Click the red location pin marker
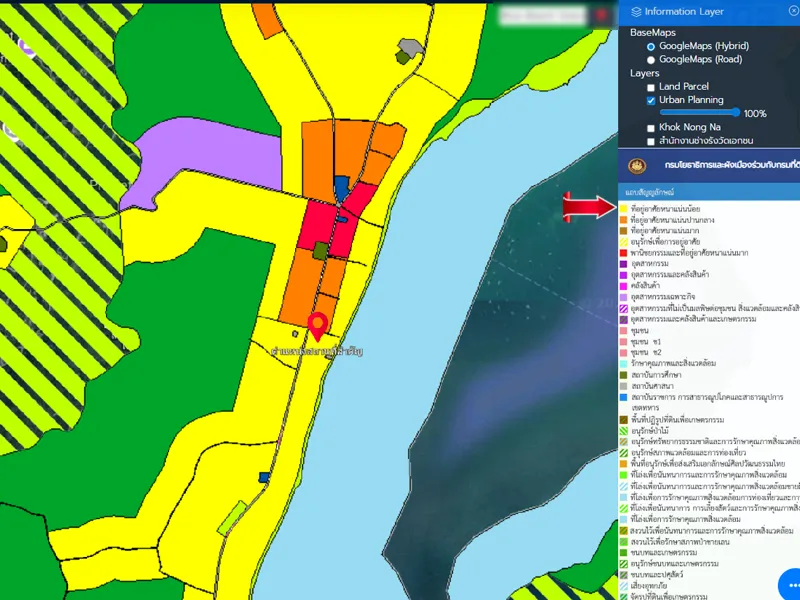The height and width of the screenshot is (600, 800). click(x=318, y=326)
